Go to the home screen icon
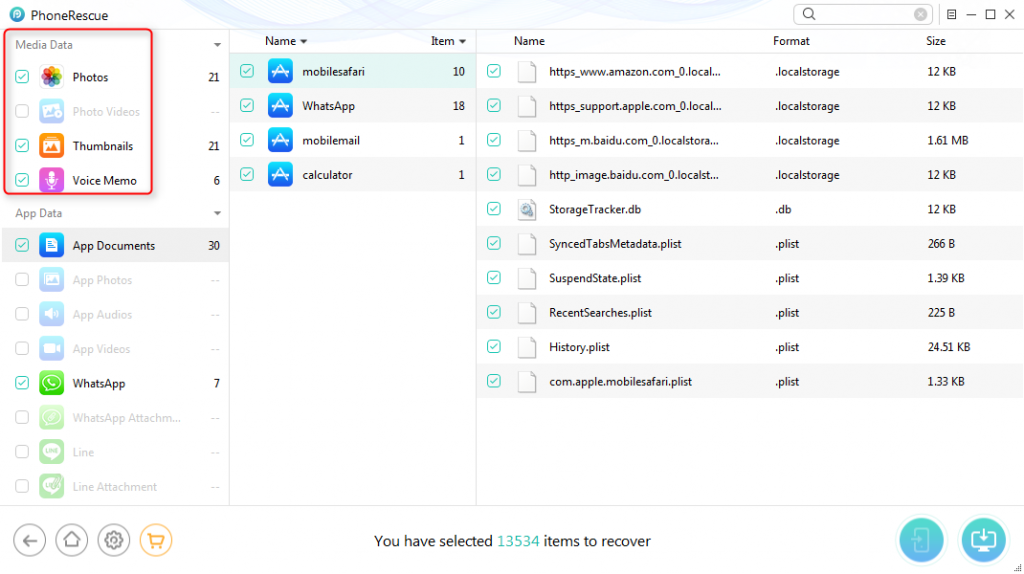This screenshot has width=1024, height=574. 71,541
